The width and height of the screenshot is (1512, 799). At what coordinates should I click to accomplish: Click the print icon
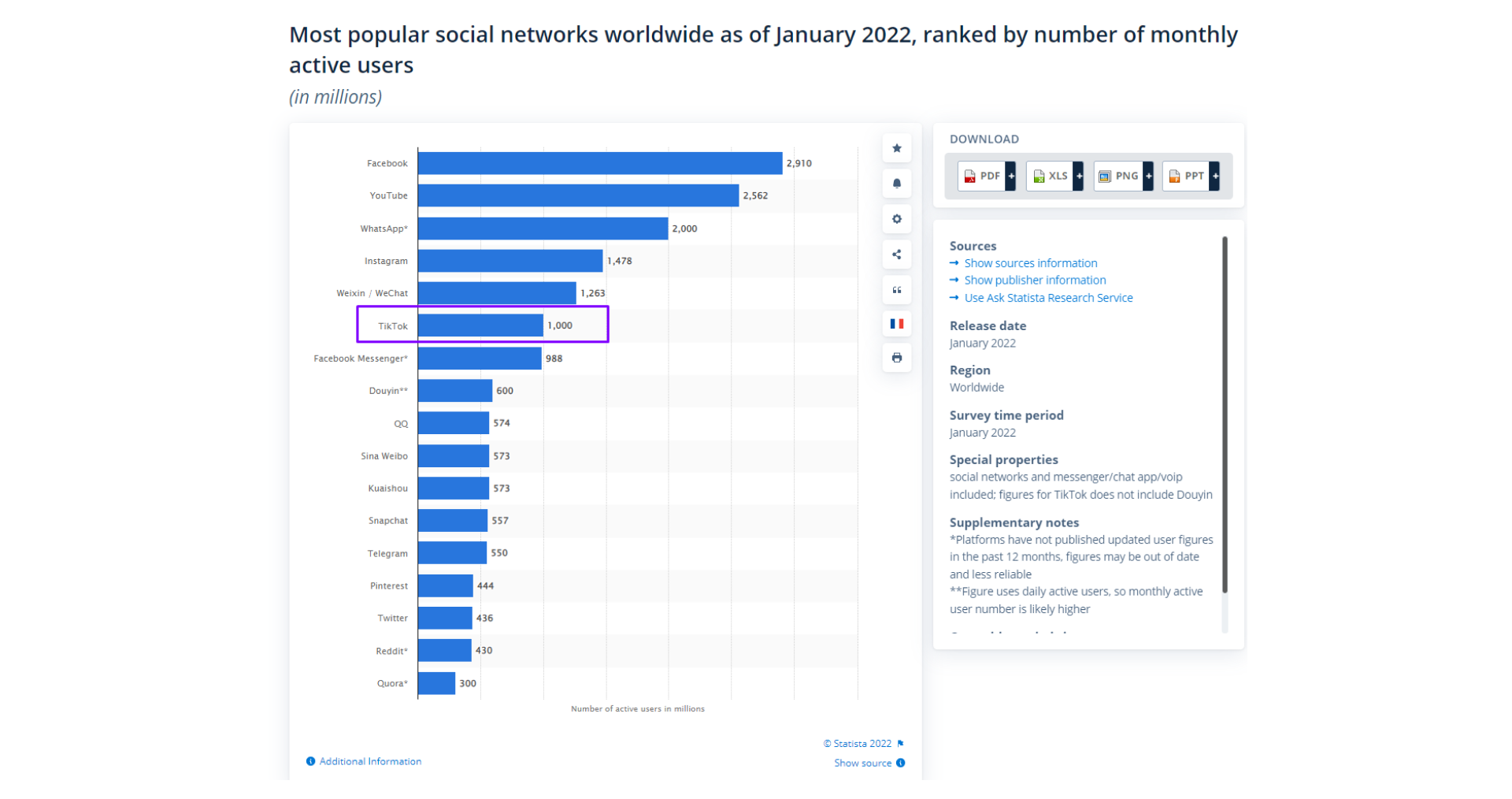pyautogui.click(x=896, y=358)
